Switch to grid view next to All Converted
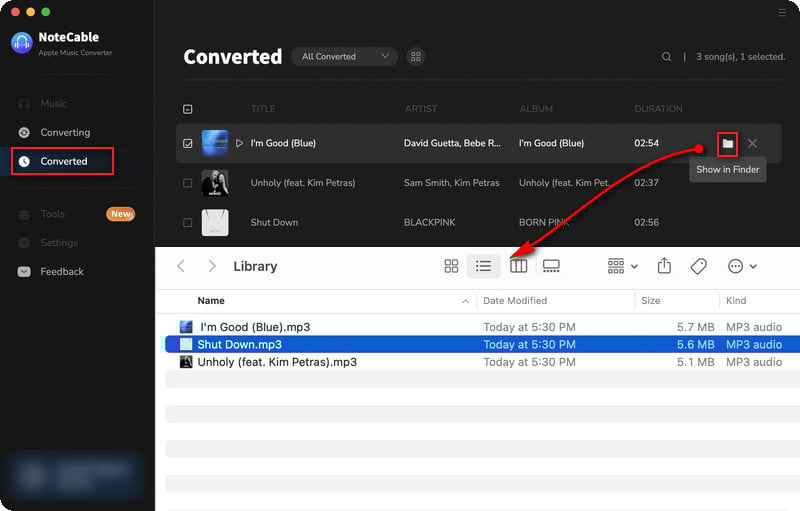Viewport: 800px width, 511px height. point(416,57)
